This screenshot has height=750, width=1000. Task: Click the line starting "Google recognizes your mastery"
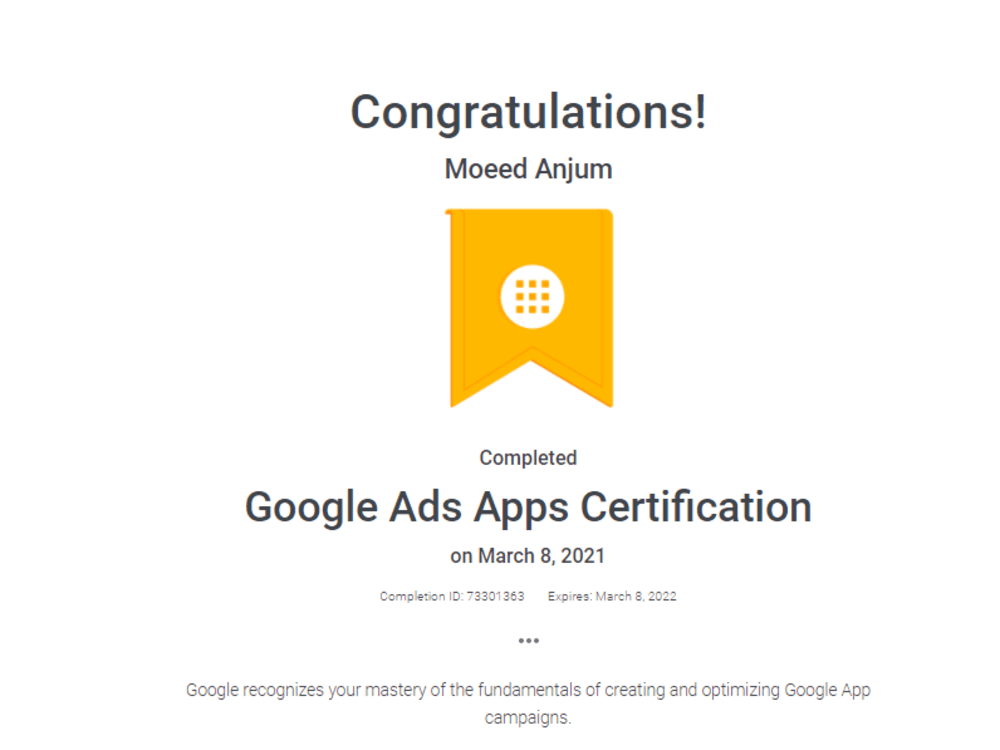(x=528, y=690)
